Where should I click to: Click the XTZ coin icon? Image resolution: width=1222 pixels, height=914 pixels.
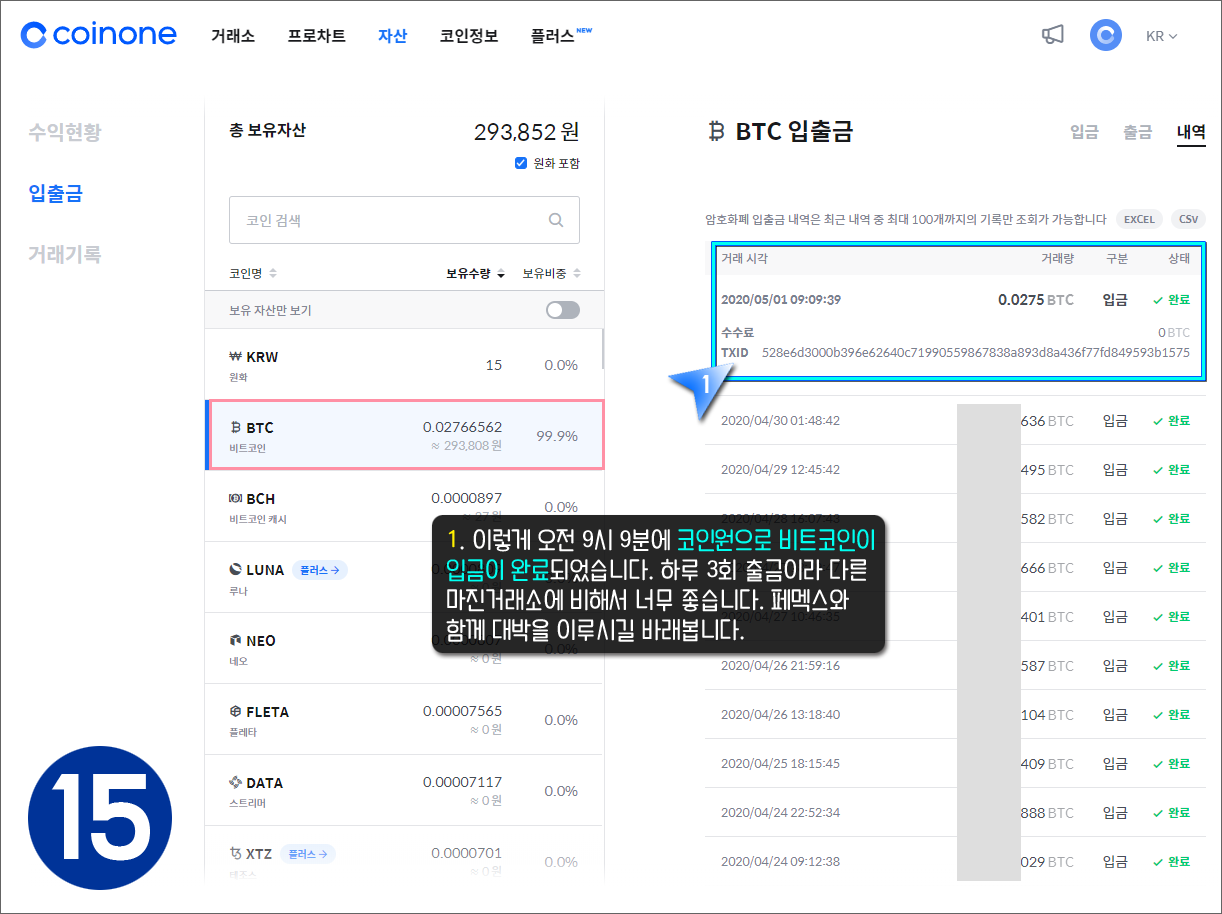(236, 853)
